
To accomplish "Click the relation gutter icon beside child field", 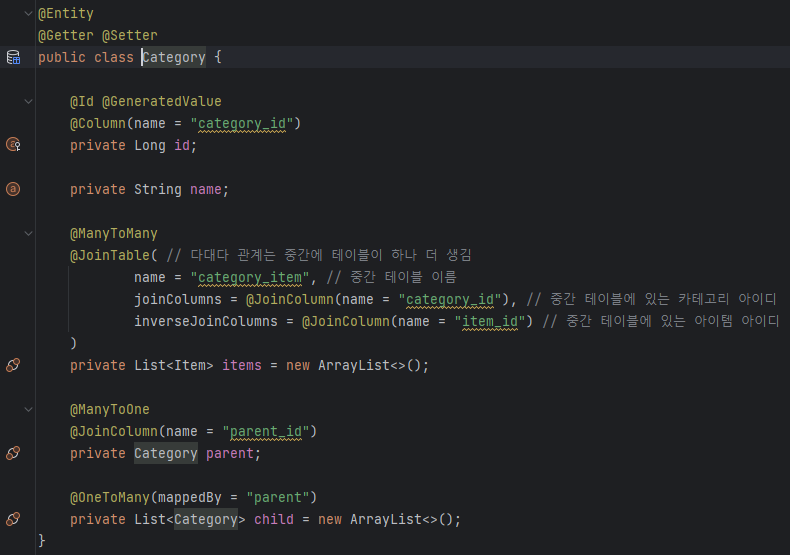I will coord(13,519).
